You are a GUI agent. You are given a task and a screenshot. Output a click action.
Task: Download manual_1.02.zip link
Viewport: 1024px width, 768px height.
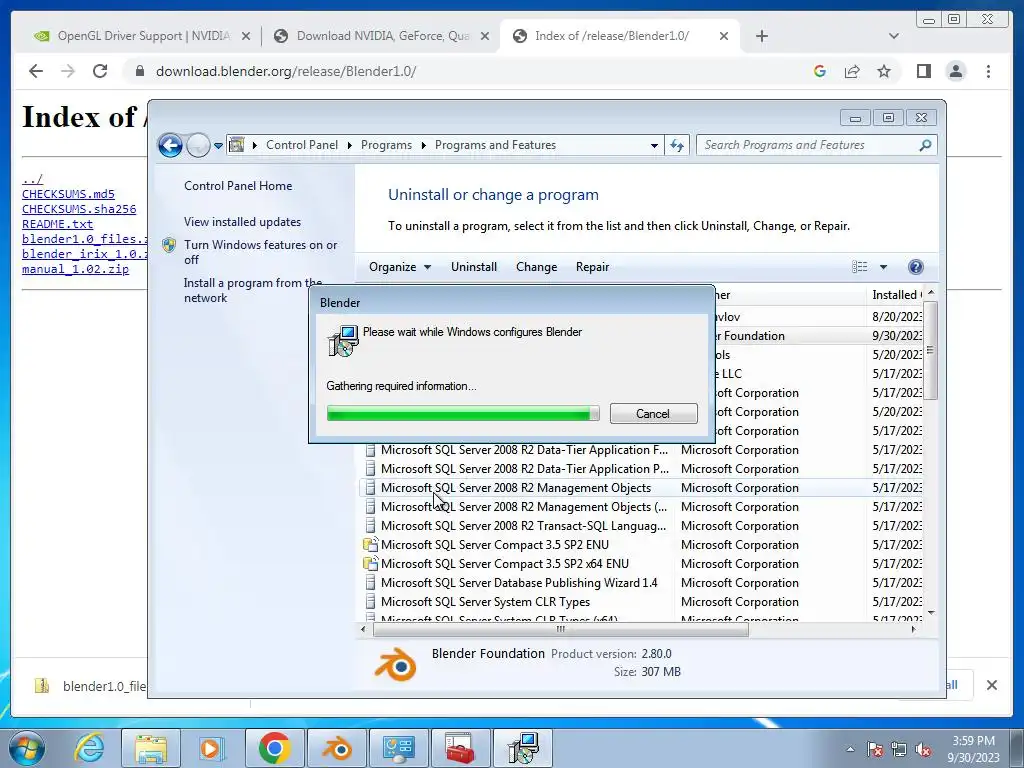[x=75, y=269]
